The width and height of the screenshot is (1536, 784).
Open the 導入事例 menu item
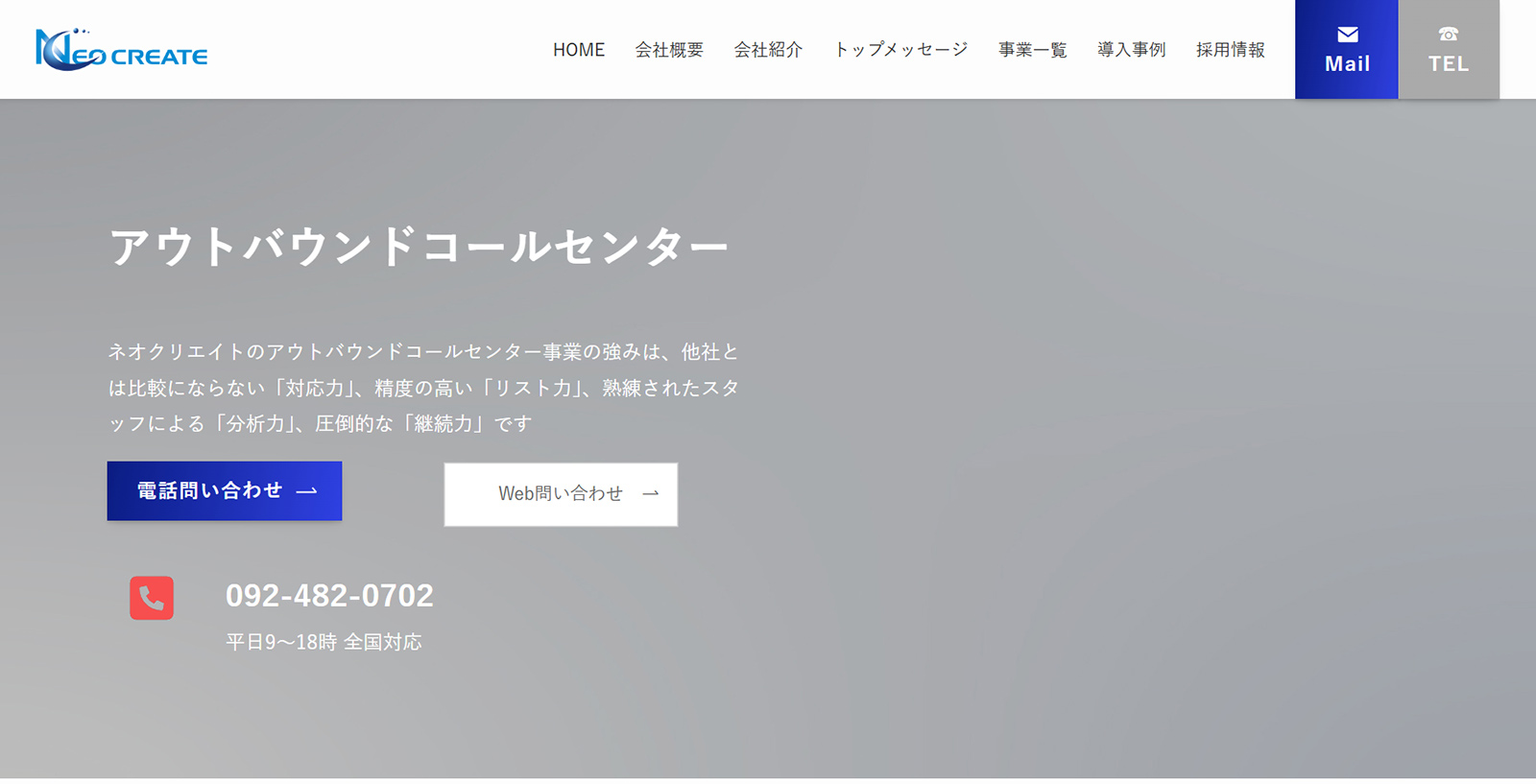click(1132, 50)
